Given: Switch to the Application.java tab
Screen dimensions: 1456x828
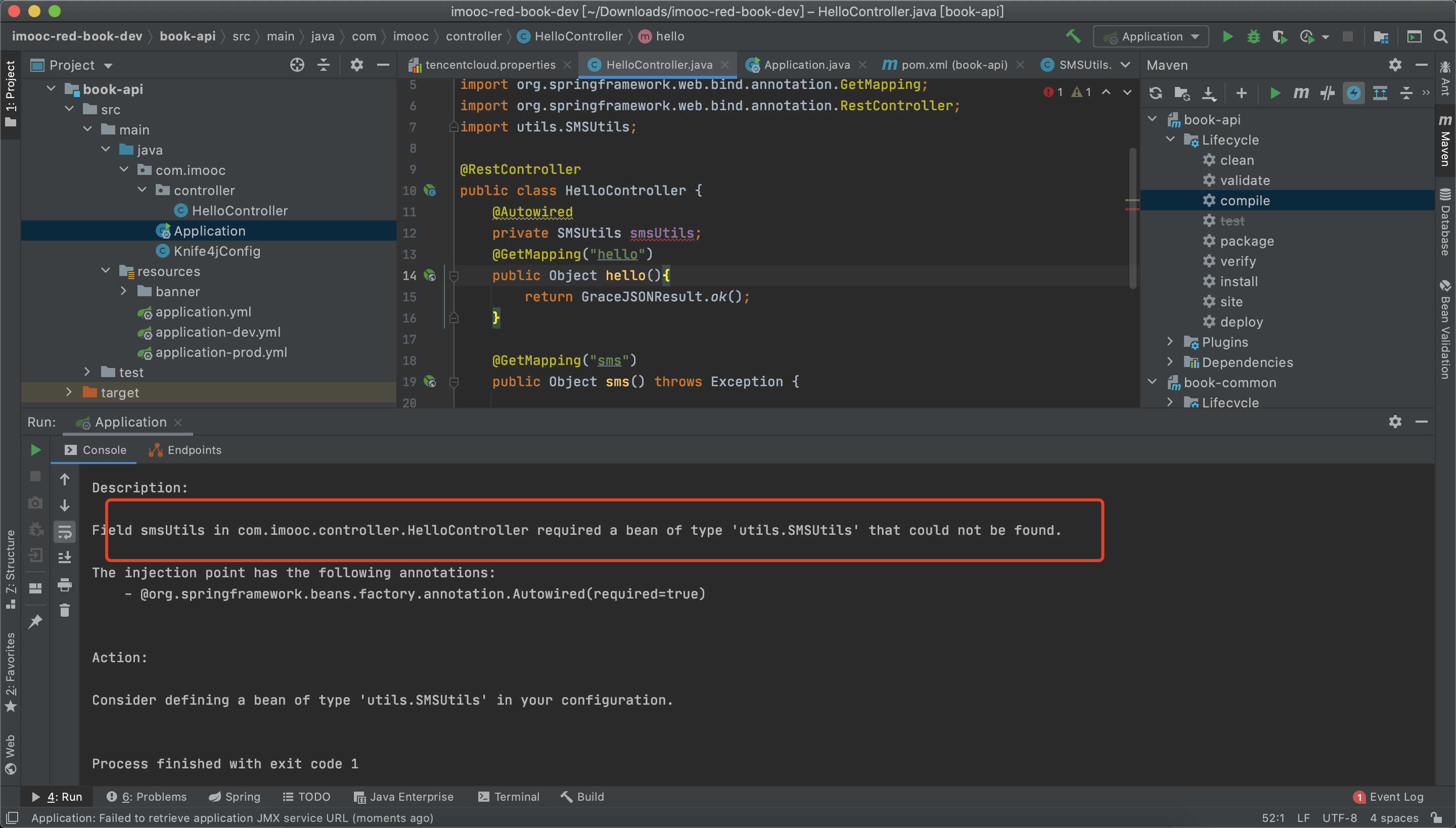Looking at the screenshot, I should point(806,65).
